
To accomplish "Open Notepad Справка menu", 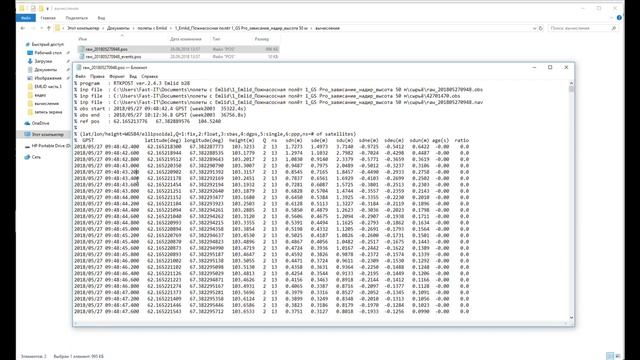I will pos(149,76).
